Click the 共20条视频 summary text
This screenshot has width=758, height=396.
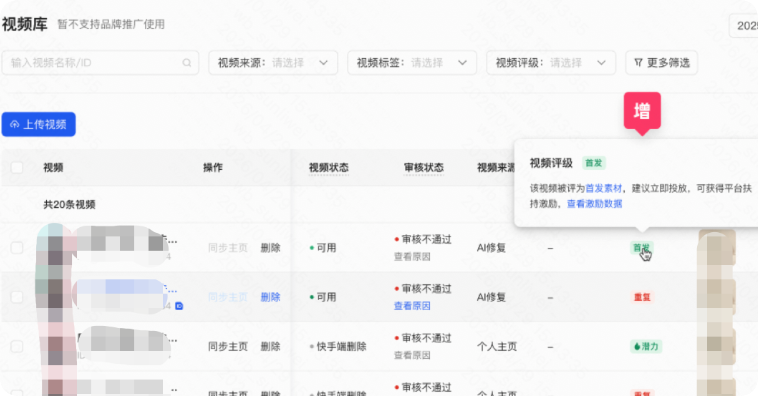69,205
